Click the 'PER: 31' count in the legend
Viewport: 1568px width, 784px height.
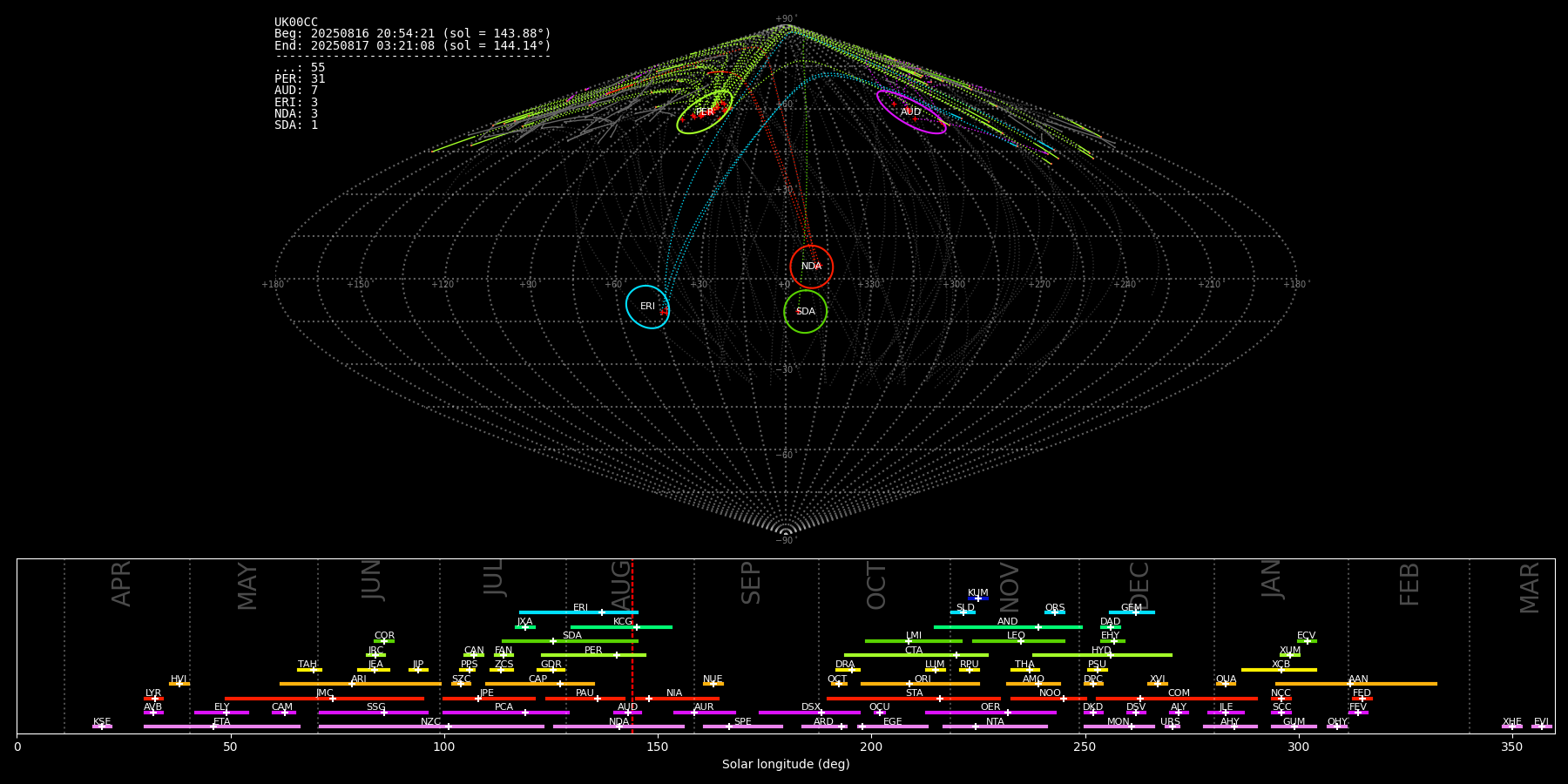tap(300, 79)
